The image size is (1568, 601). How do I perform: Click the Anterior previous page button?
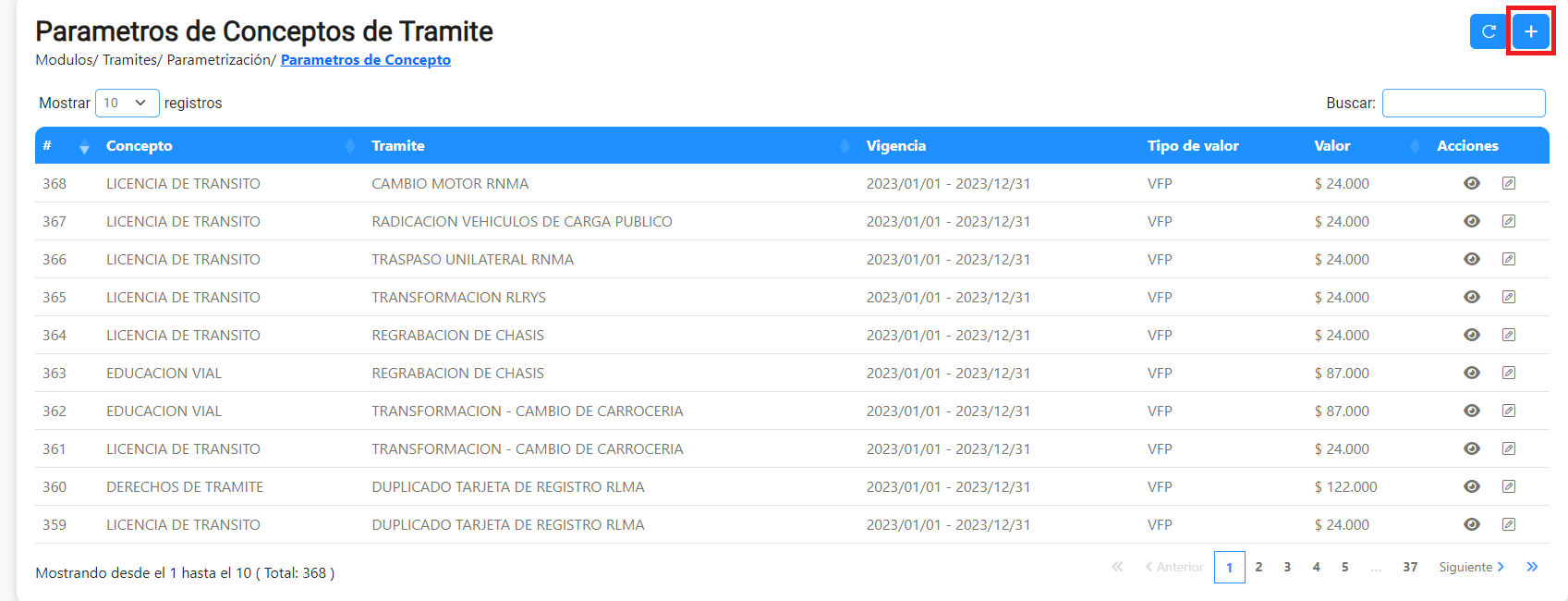(x=1174, y=567)
